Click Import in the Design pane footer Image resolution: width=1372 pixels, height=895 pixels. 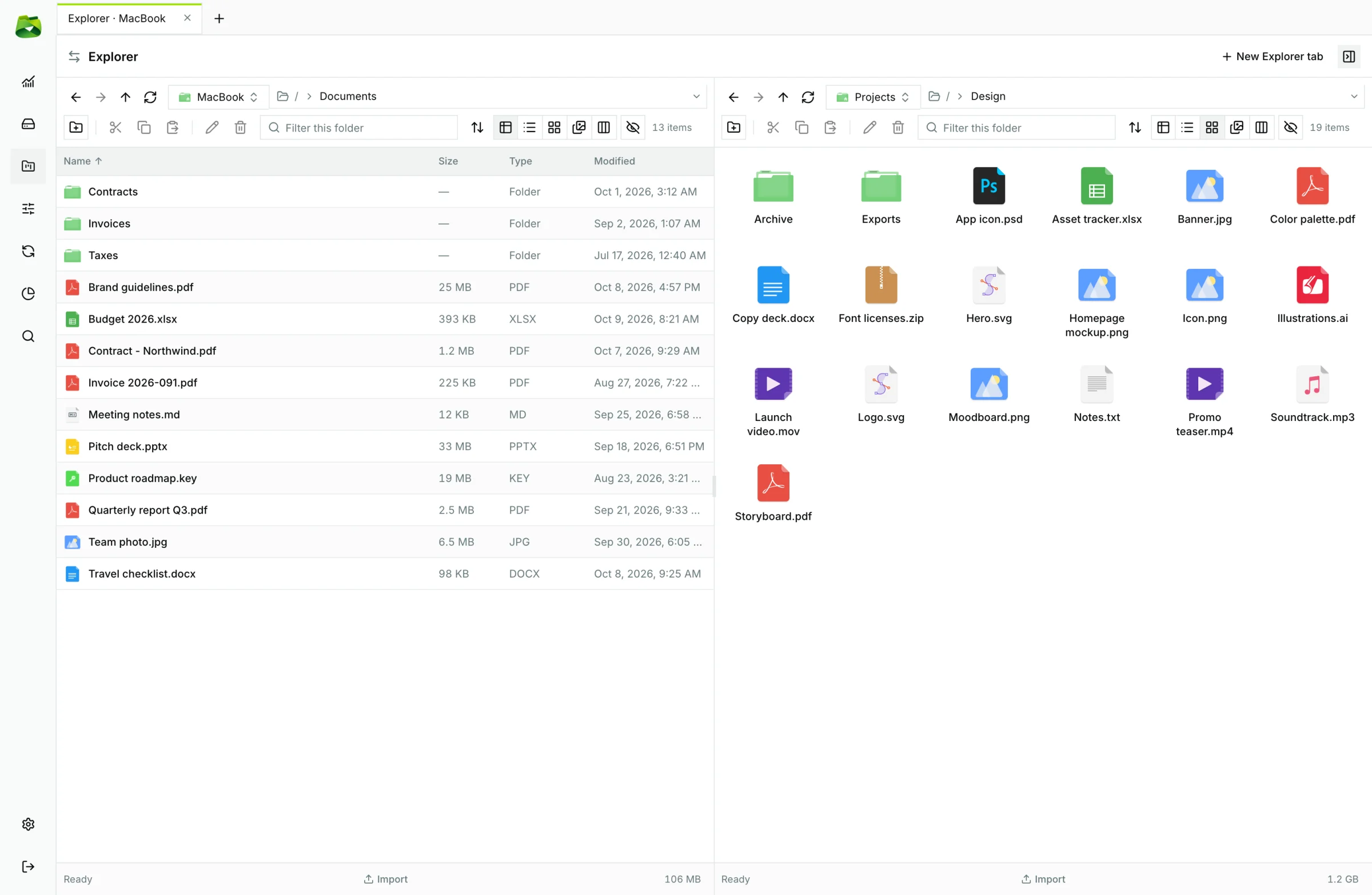click(1043, 879)
